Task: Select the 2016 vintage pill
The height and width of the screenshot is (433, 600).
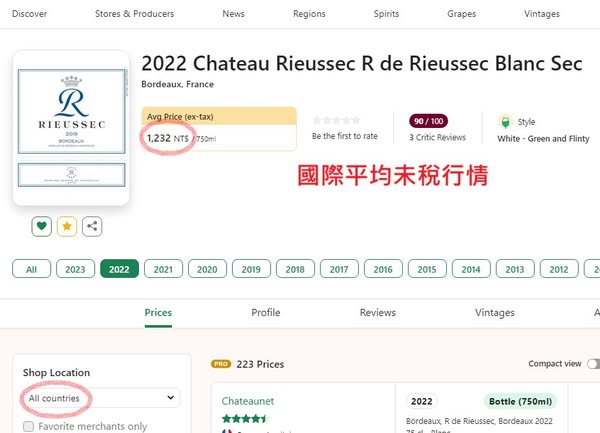Action: (383, 269)
